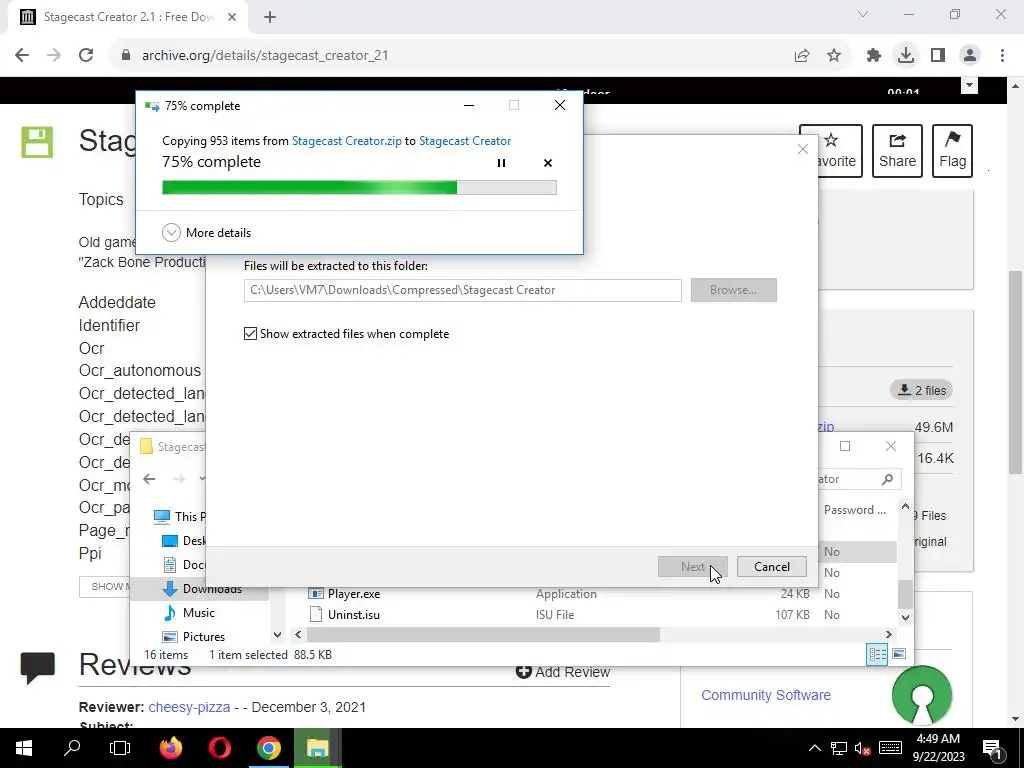Open the Chrome tab search chevron
Viewport: 1024px width, 768px height.
click(863, 14)
